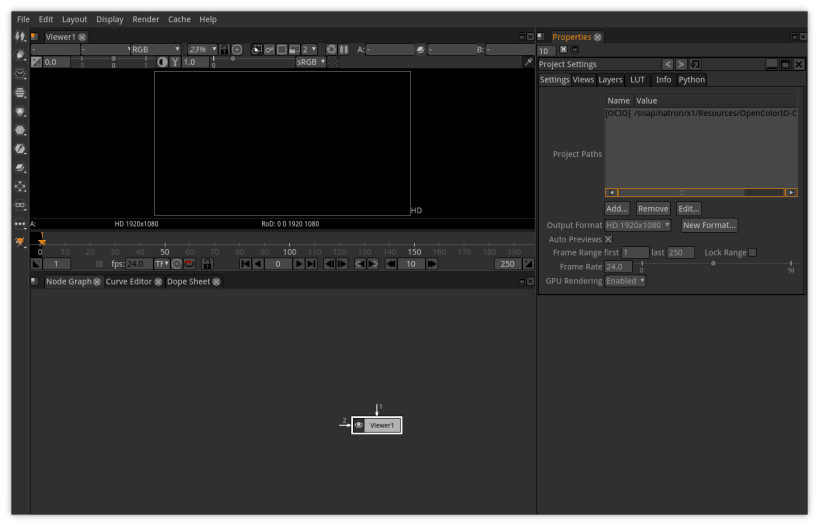Click the Remove project path button
Image resolution: width=819 pixels, height=526 pixels.
(653, 208)
